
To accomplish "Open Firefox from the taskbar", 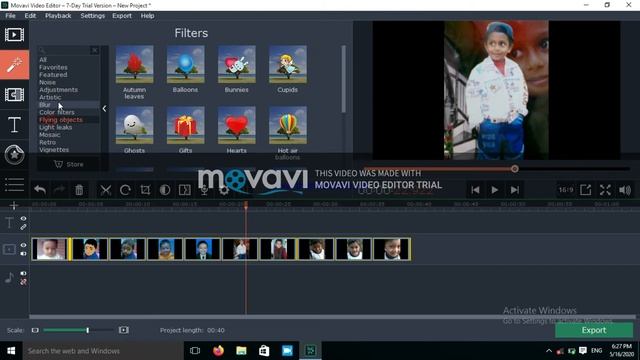I will click(218, 351).
